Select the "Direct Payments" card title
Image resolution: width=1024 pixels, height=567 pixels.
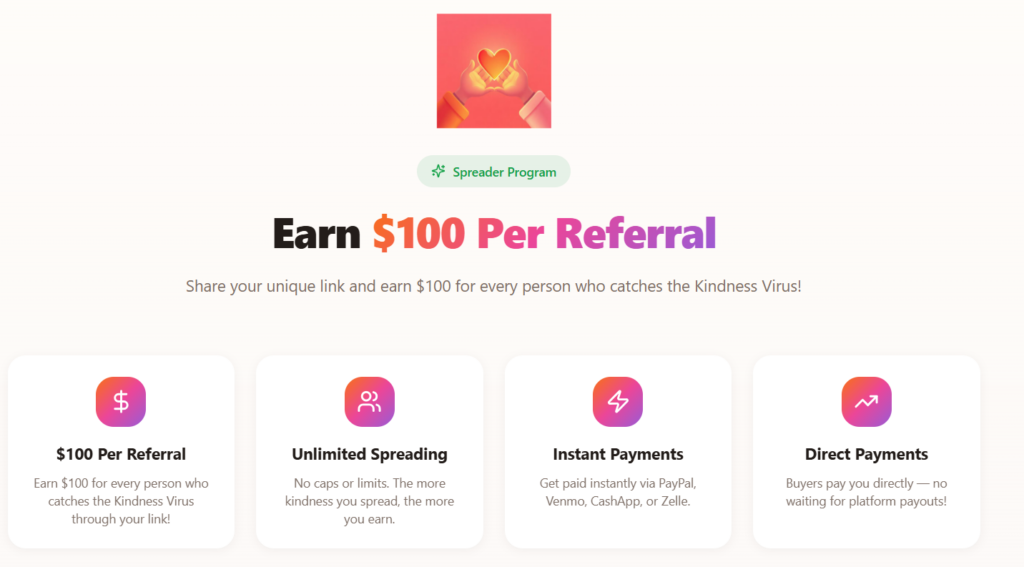coord(866,454)
